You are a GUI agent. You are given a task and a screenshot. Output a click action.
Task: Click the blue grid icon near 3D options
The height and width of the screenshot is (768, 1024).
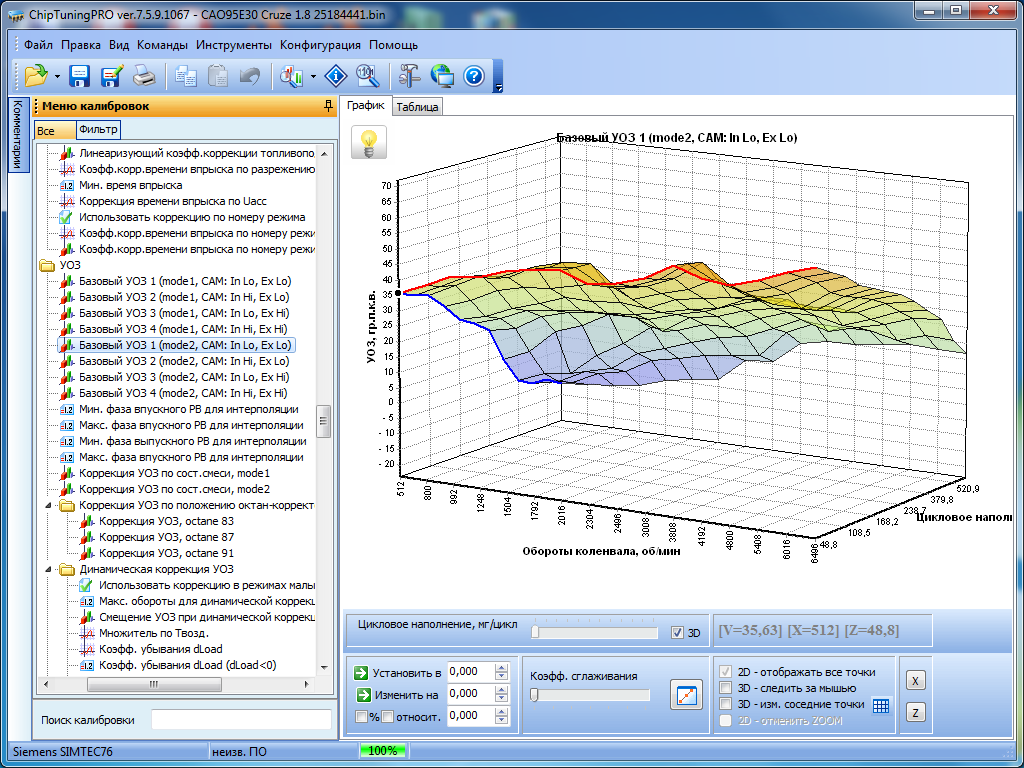point(881,705)
